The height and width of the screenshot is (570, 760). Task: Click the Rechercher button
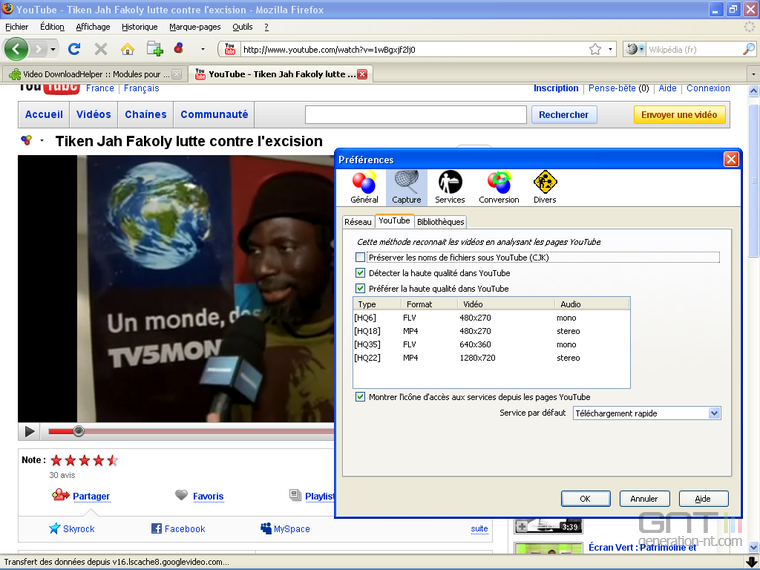(x=564, y=115)
